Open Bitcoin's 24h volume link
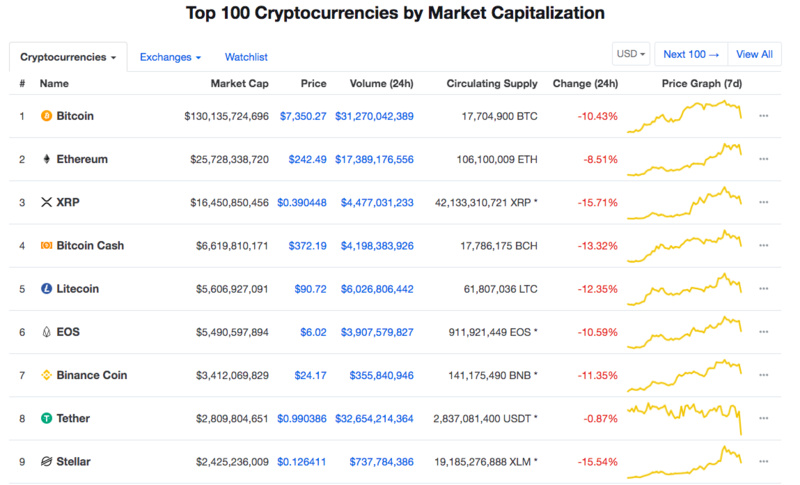 click(374, 116)
